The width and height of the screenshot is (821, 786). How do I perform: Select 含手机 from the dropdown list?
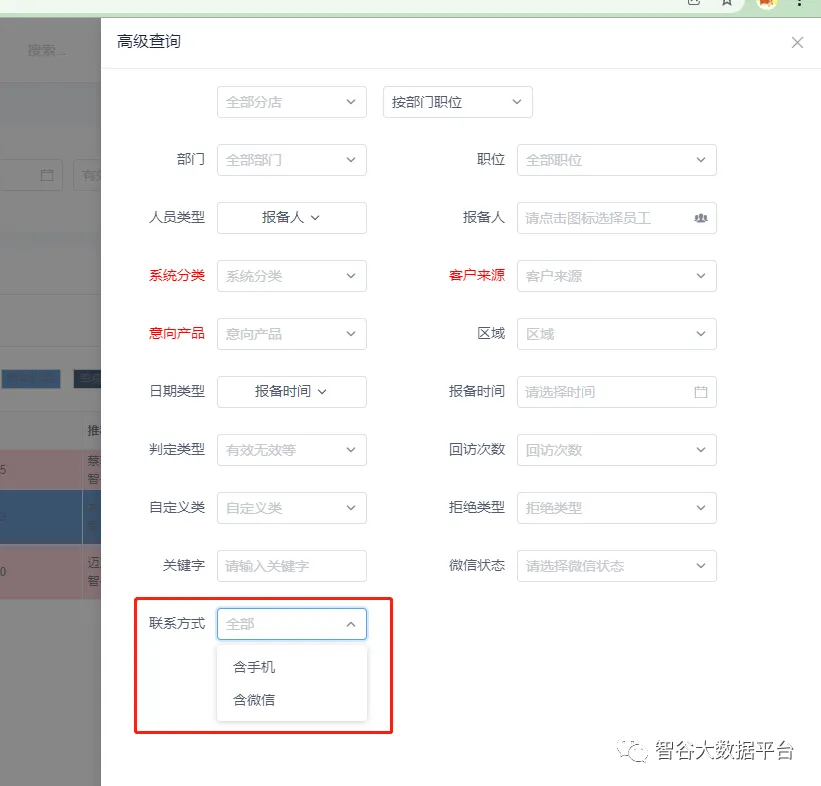tap(254, 667)
